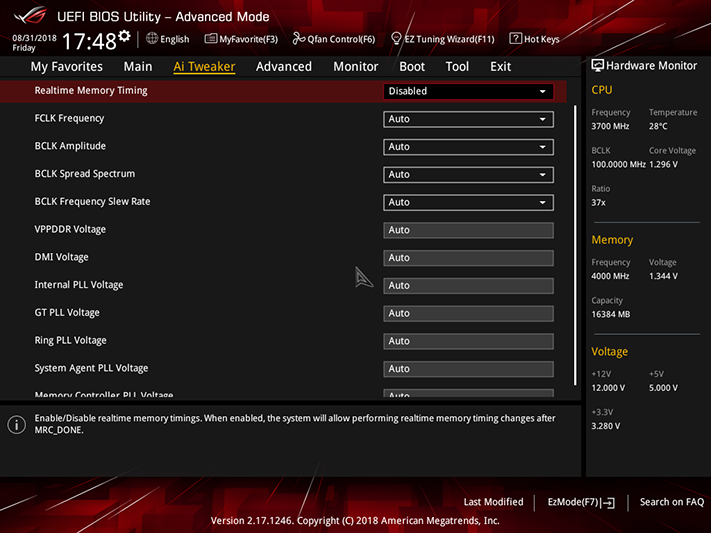Click the memory Capacity 16384 MB value
Image resolution: width=711 pixels, height=533 pixels.
pos(611,314)
